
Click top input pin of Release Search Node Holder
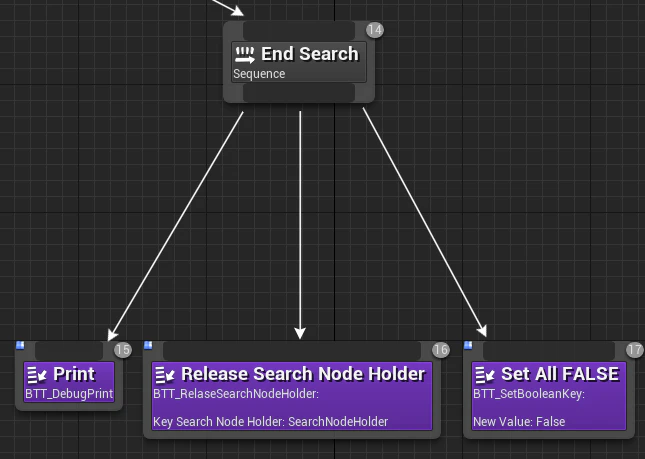(292, 351)
